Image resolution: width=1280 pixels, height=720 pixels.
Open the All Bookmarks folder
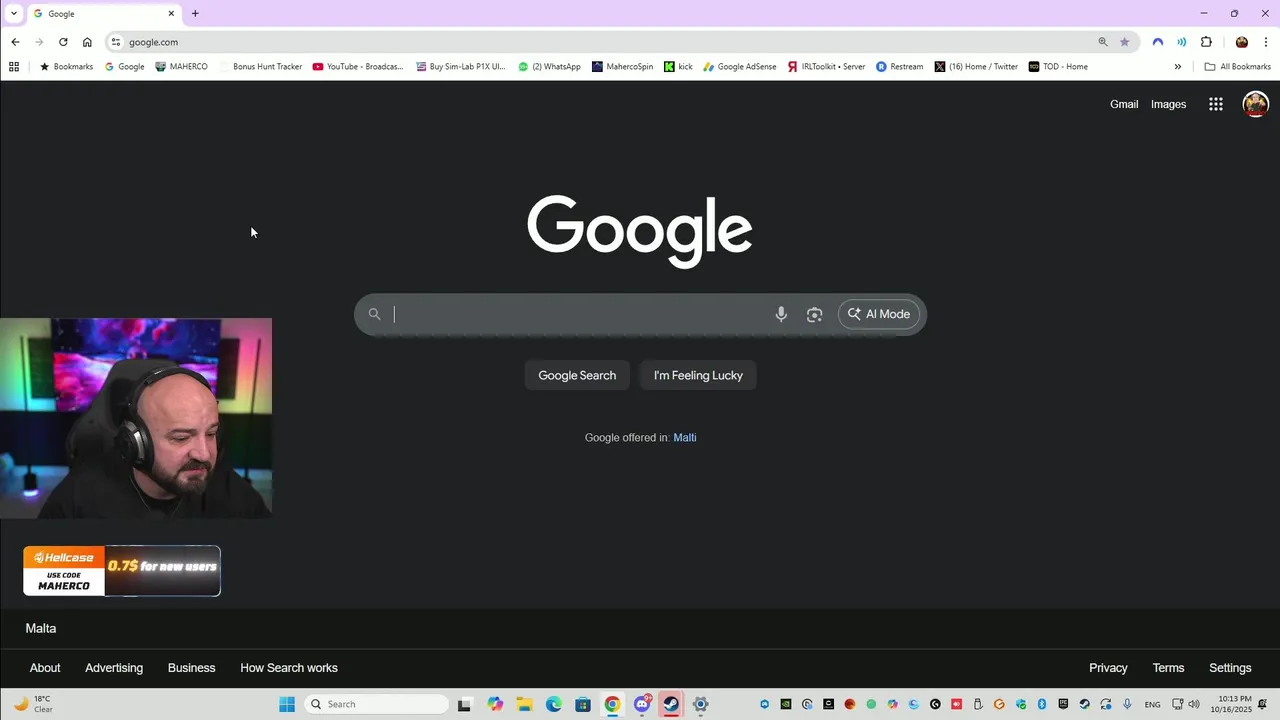pyautogui.click(x=1238, y=67)
